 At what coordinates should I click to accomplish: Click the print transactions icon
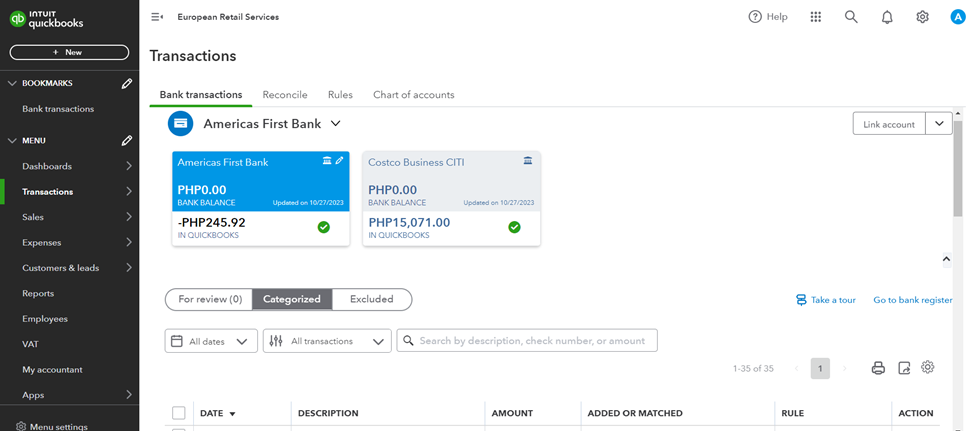coord(878,368)
